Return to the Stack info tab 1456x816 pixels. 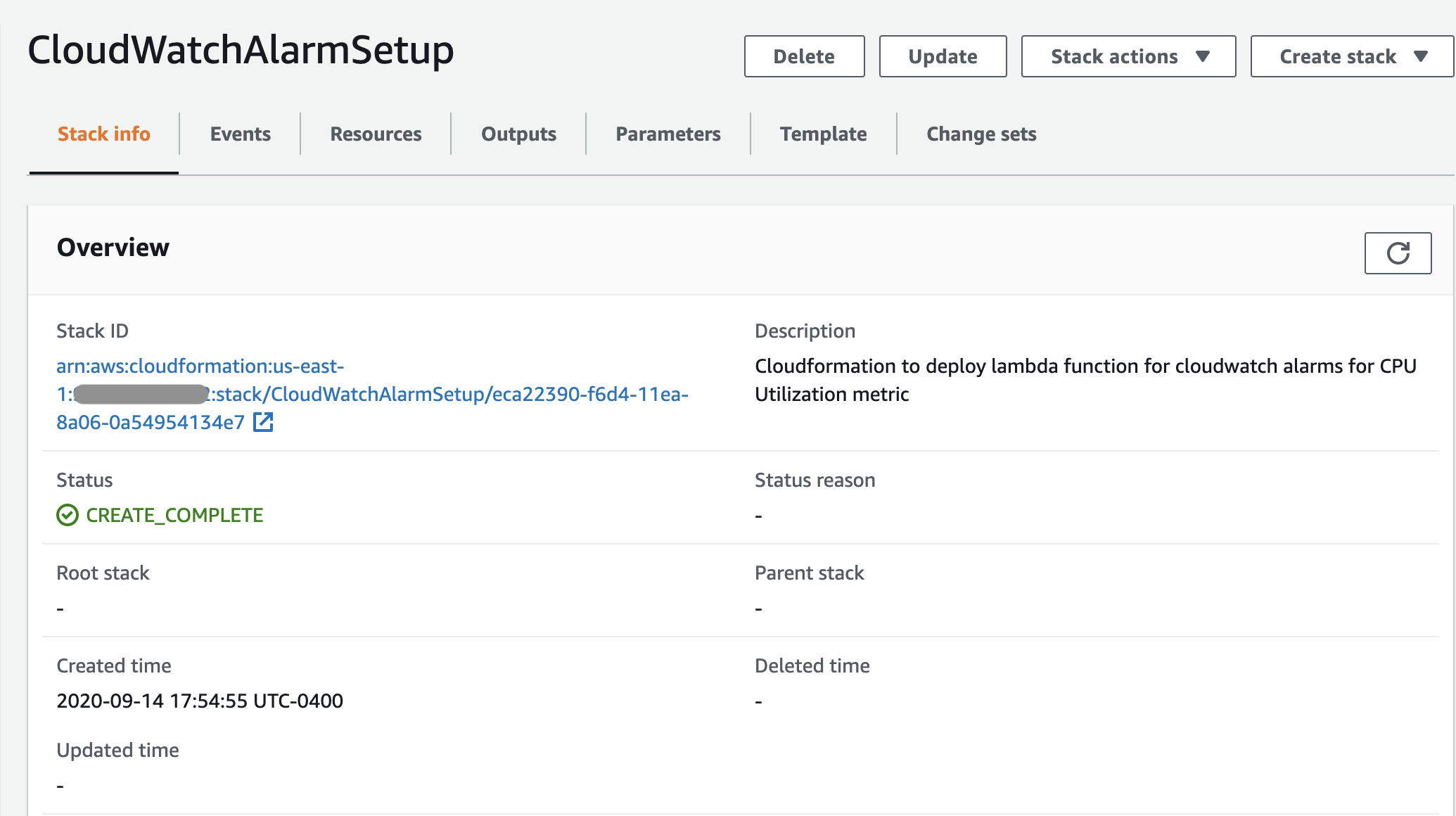click(103, 134)
